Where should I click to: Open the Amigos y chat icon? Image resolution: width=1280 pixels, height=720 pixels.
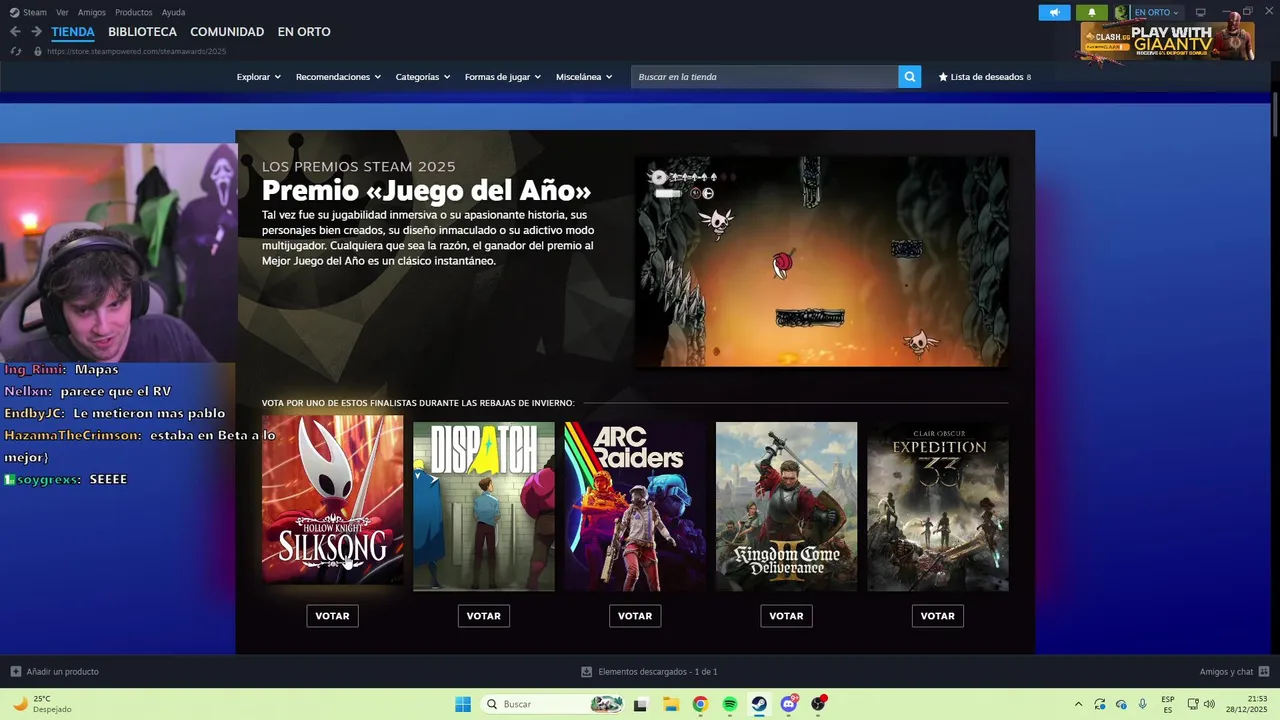tap(1264, 672)
